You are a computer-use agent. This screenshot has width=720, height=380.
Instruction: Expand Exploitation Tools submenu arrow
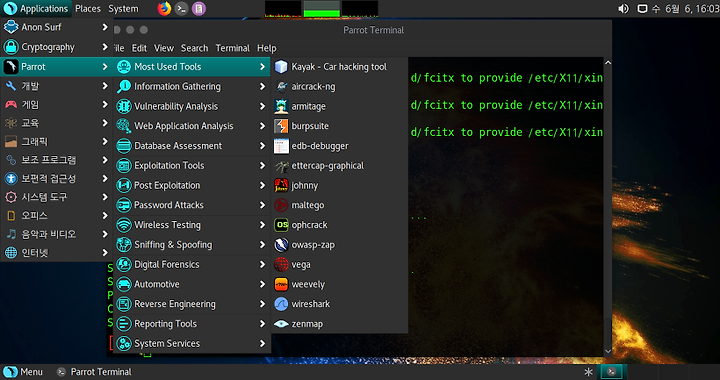pos(262,165)
